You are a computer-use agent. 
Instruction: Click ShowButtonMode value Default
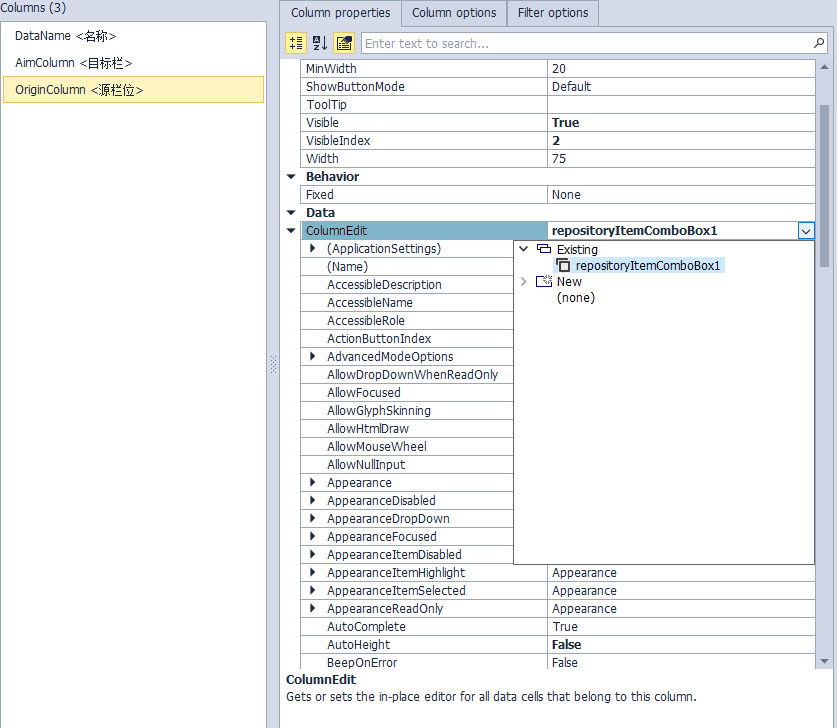point(681,86)
